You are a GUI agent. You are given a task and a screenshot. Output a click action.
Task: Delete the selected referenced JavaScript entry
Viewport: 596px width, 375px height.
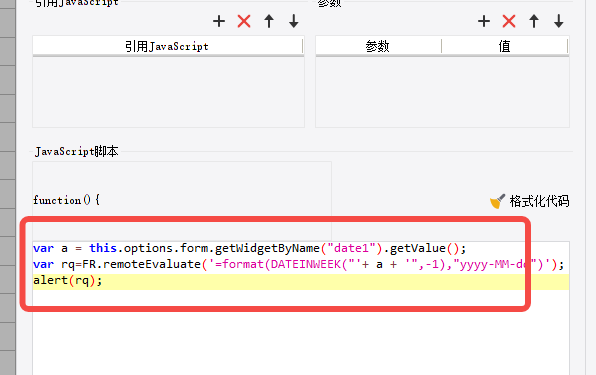tap(244, 21)
